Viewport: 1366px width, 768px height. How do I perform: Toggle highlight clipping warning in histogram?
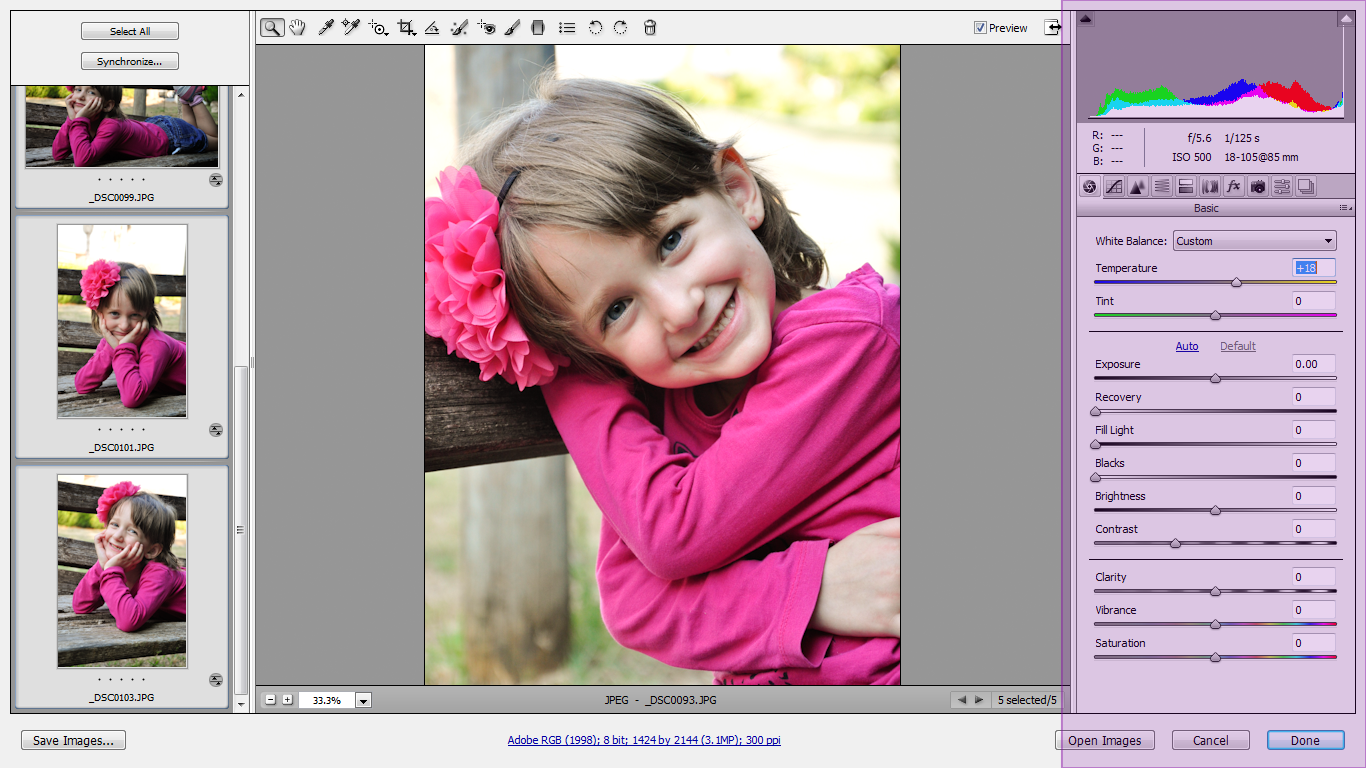click(x=1345, y=19)
